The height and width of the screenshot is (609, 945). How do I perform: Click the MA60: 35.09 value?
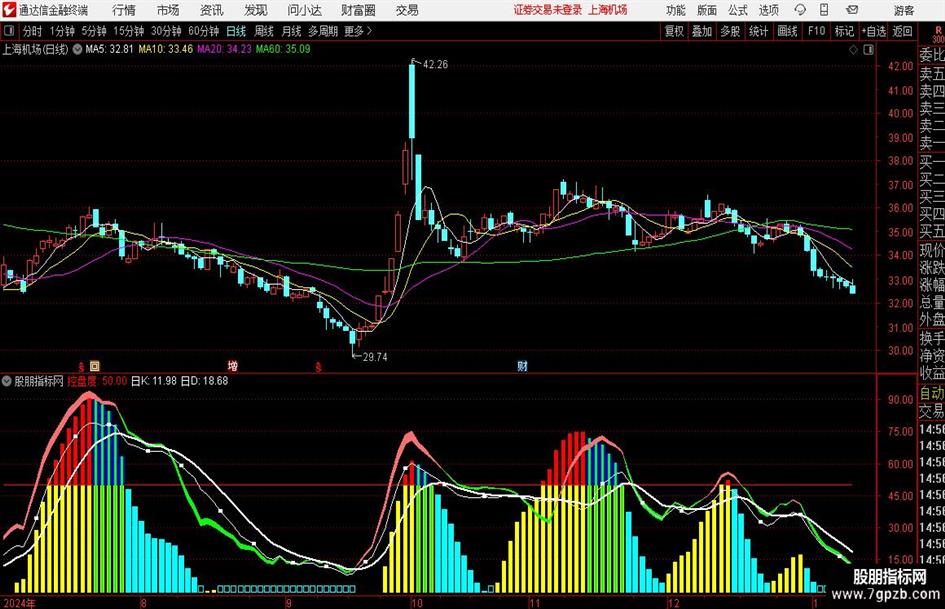283,49
